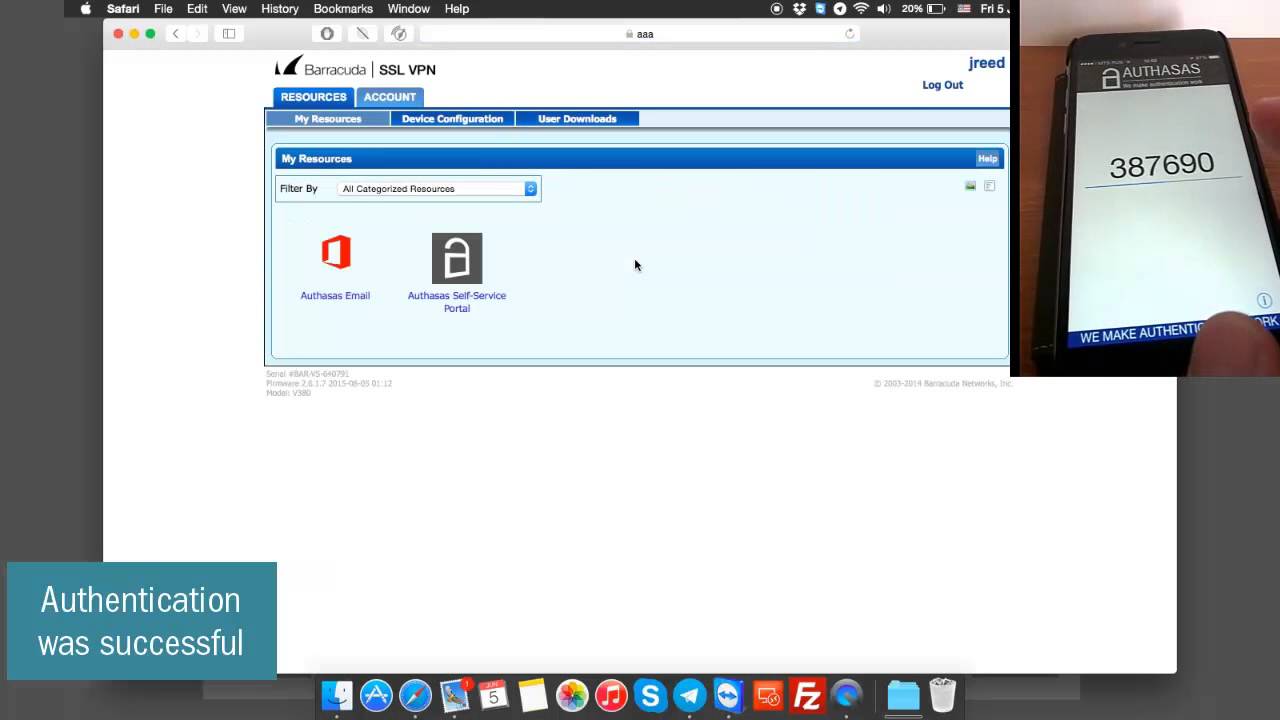Launch TeamViewer from the Dock
Screen dimensions: 1280x720
pos(728,695)
